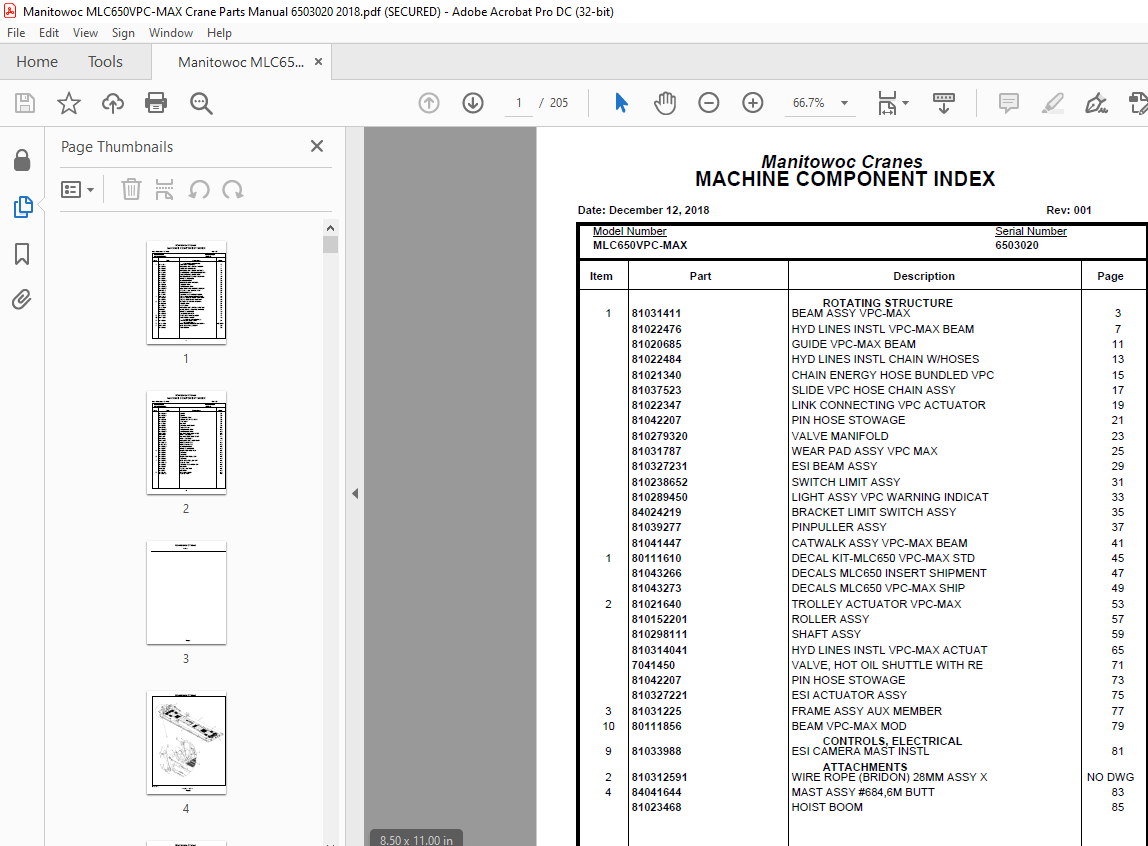Click the current page number field

click(519, 103)
